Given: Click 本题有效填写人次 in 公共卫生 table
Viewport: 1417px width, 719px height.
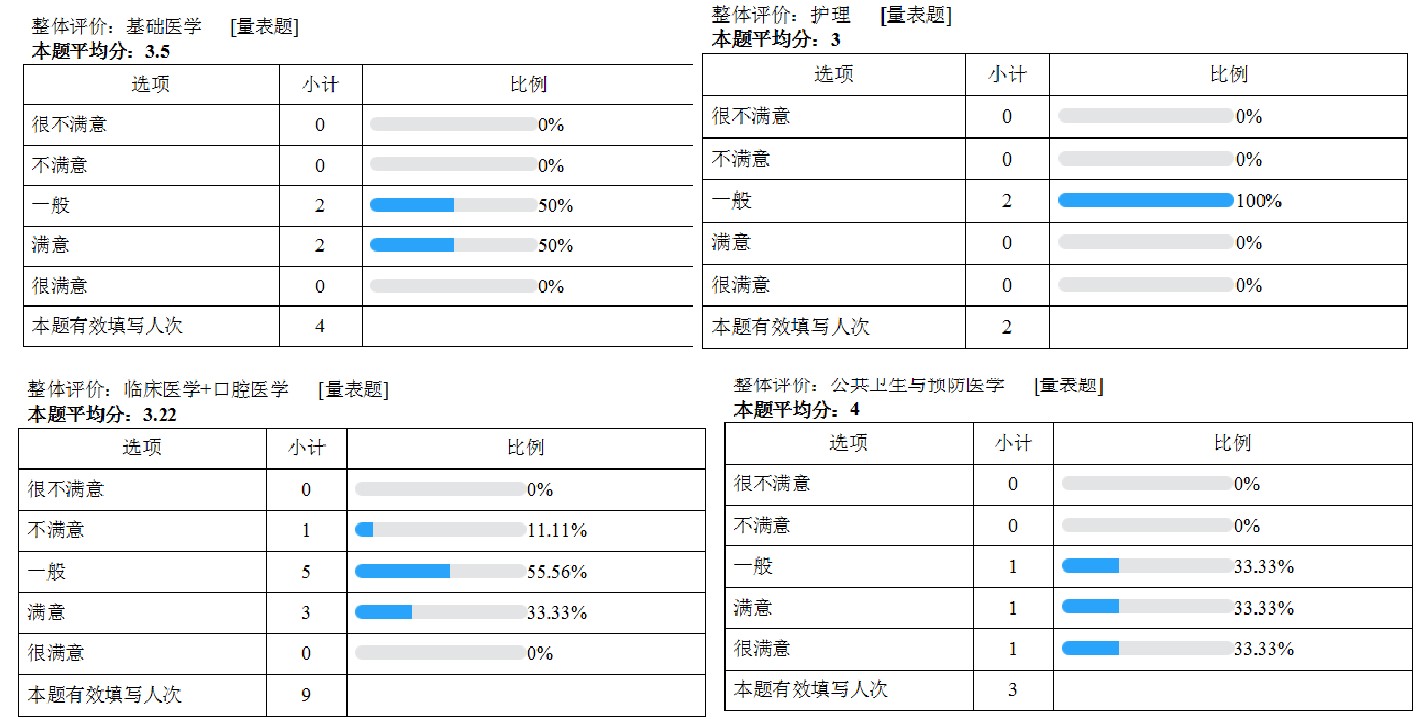Looking at the screenshot, I should click(x=810, y=689).
